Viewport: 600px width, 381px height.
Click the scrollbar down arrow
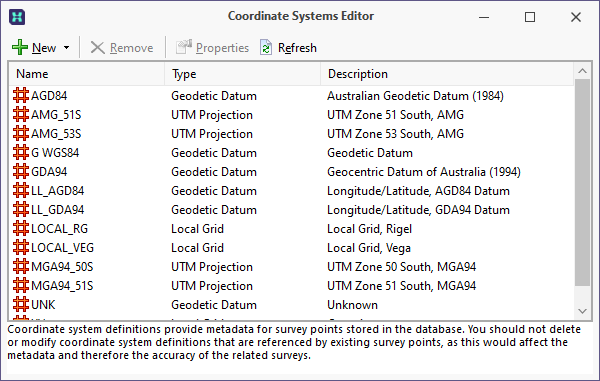pos(582,311)
